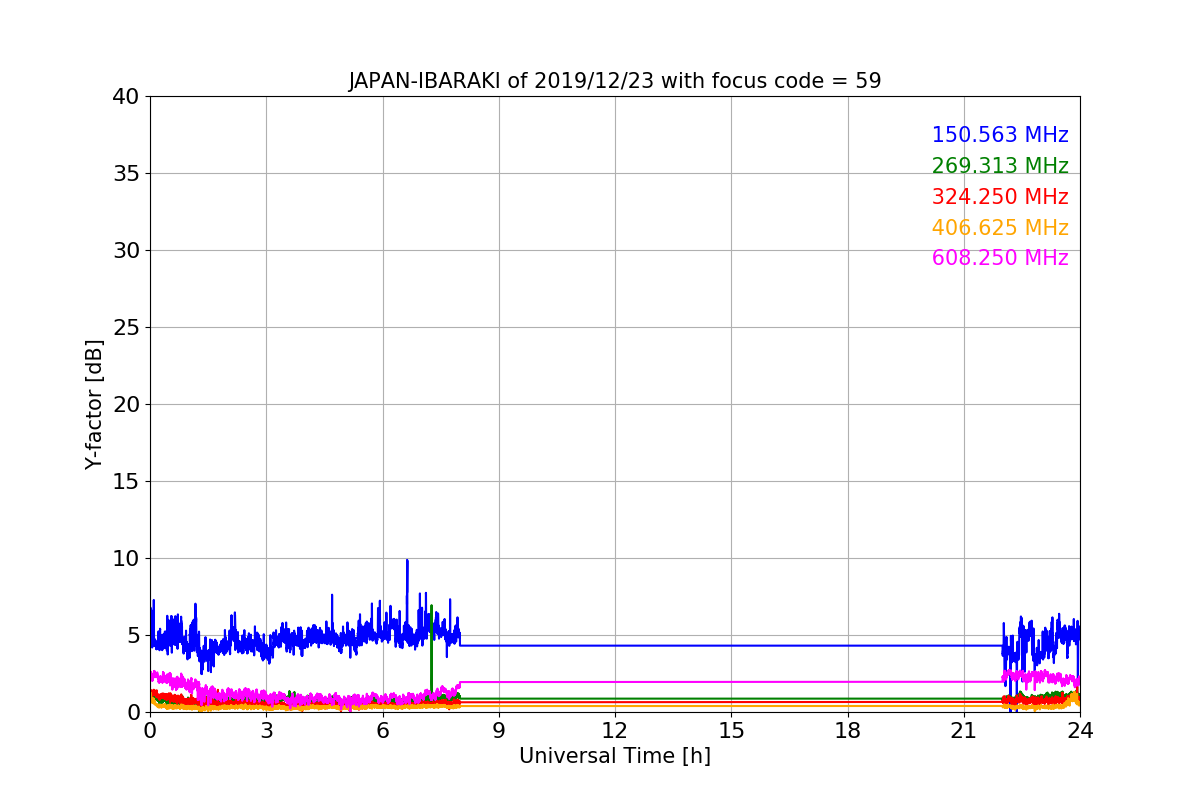Click the Y-factor [dB] axis label
Screen dimensions: 1200x800
tap(94, 404)
